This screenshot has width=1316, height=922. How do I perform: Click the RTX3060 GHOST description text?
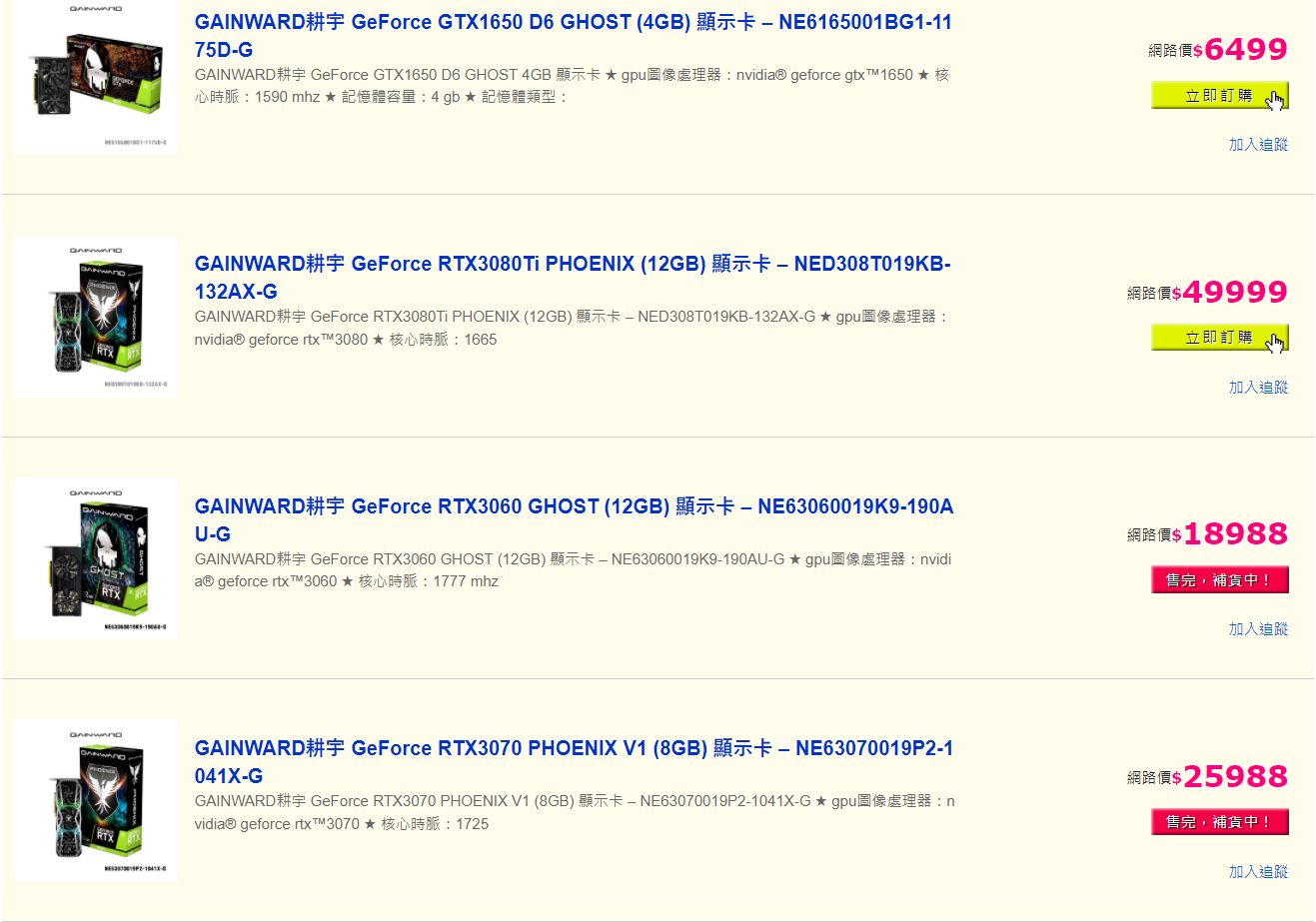pos(574,570)
